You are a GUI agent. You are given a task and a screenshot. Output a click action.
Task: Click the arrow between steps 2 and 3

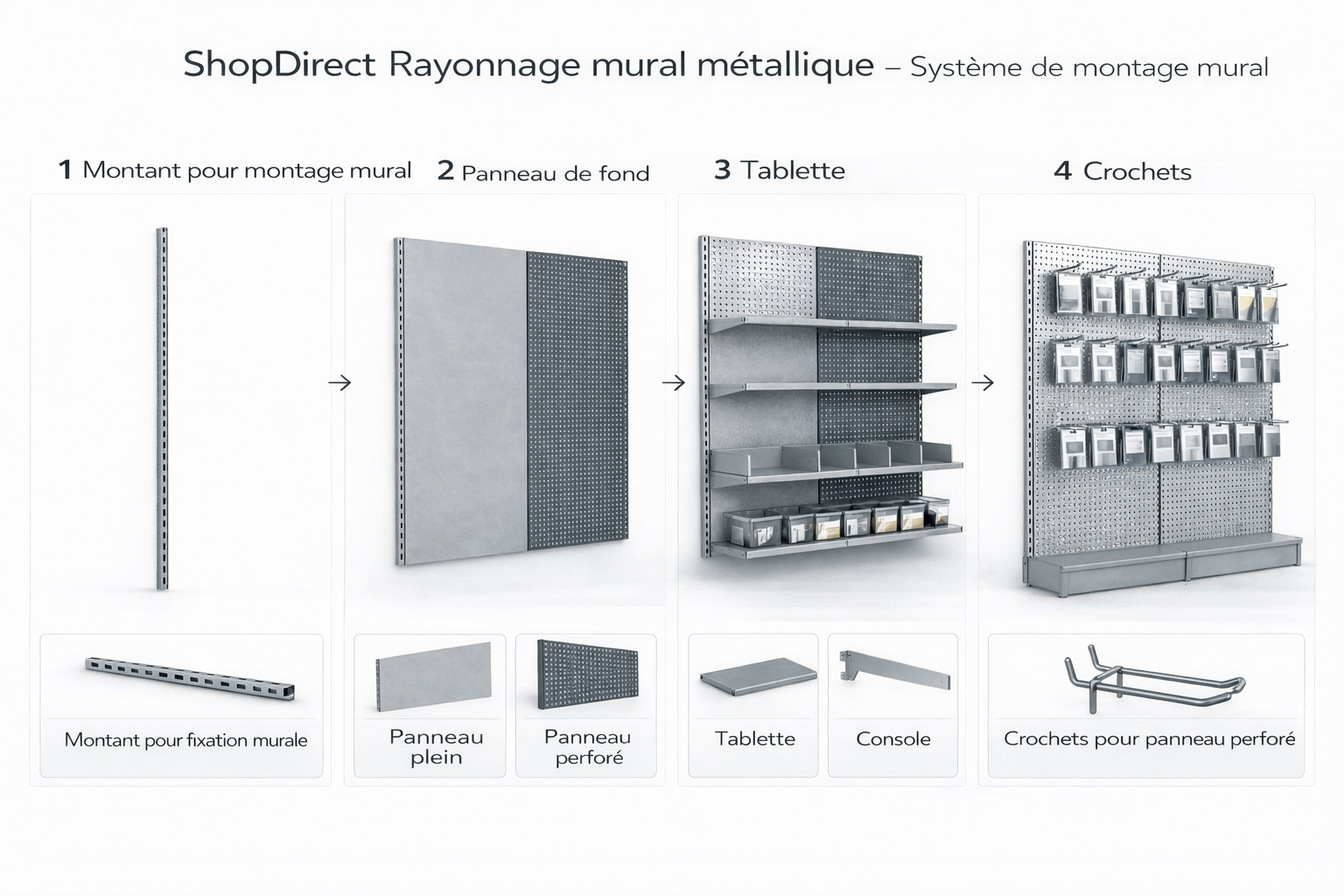point(673,382)
